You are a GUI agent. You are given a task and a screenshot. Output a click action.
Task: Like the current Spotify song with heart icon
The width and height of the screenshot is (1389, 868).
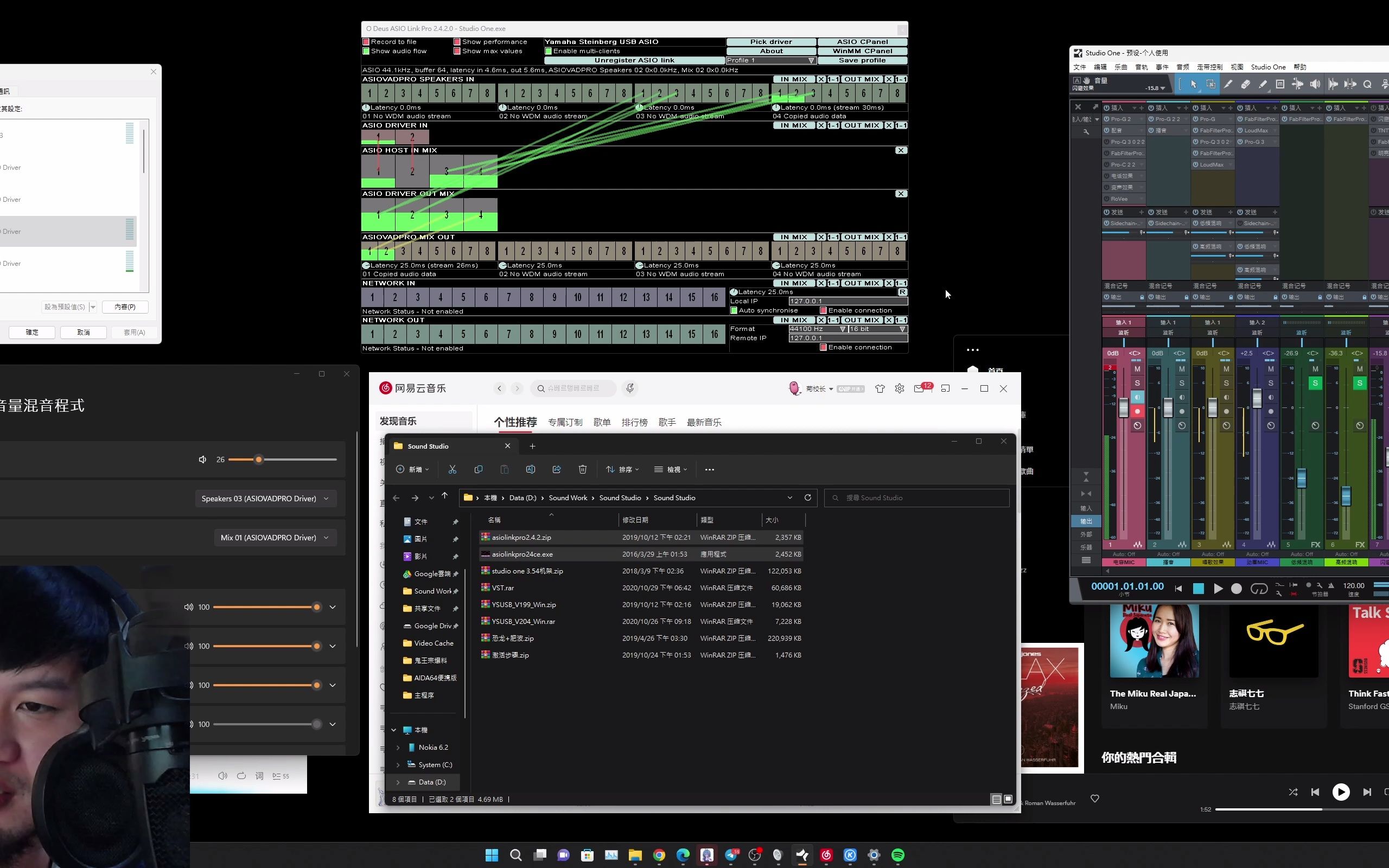click(x=1094, y=799)
